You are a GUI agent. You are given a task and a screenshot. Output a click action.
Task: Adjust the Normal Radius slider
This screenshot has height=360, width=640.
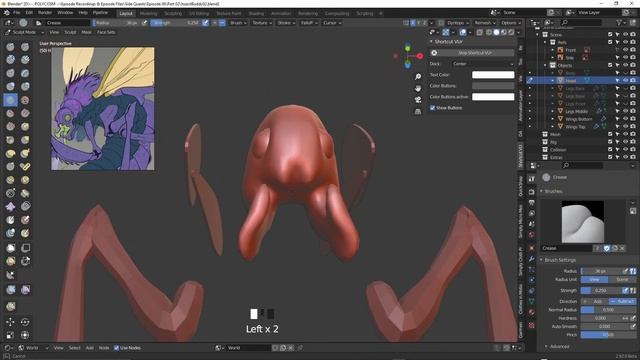tap(608, 310)
